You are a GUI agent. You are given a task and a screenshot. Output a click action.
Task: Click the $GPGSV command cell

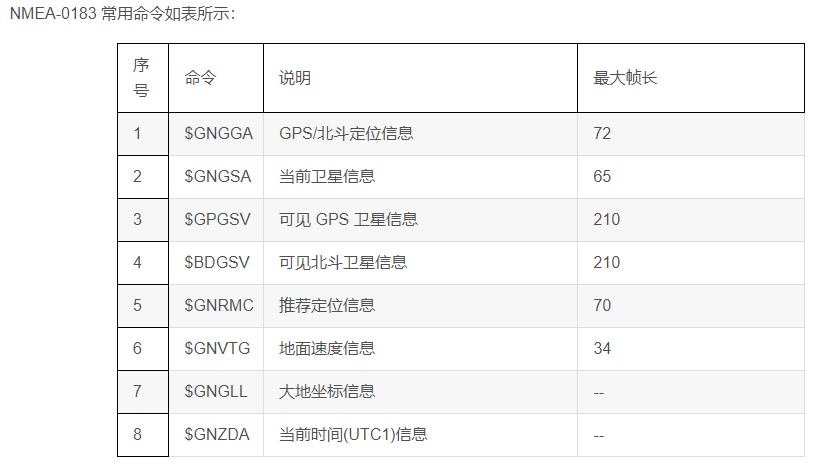218,219
